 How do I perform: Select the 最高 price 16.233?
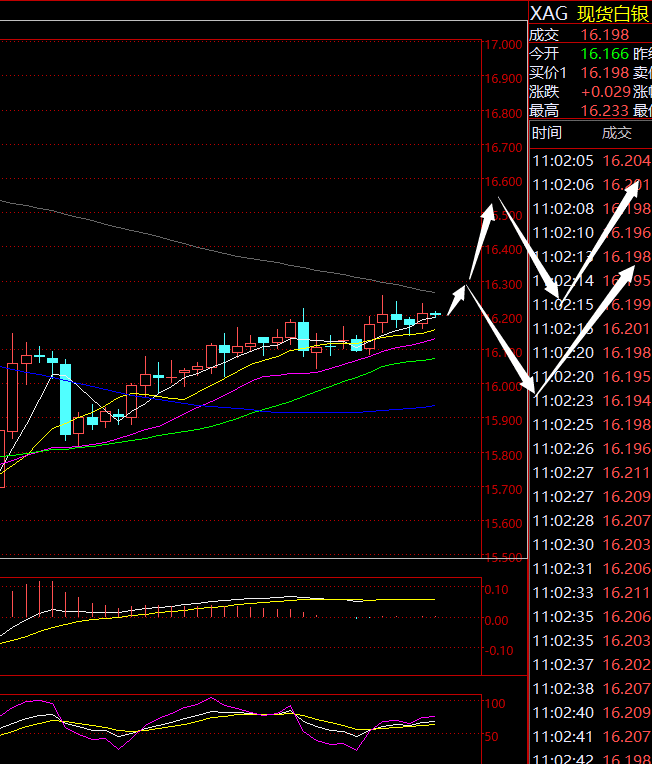point(604,110)
